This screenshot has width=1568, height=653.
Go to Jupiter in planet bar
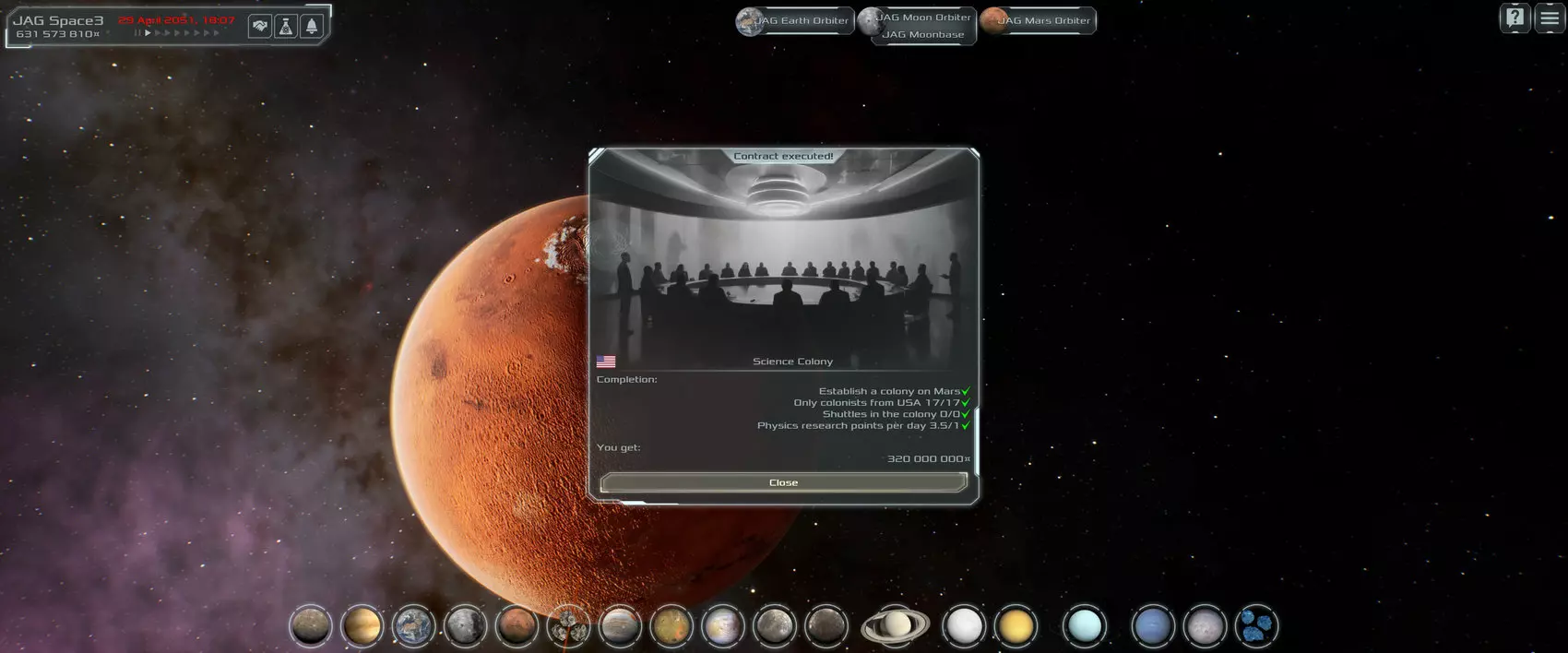[x=620, y=626]
